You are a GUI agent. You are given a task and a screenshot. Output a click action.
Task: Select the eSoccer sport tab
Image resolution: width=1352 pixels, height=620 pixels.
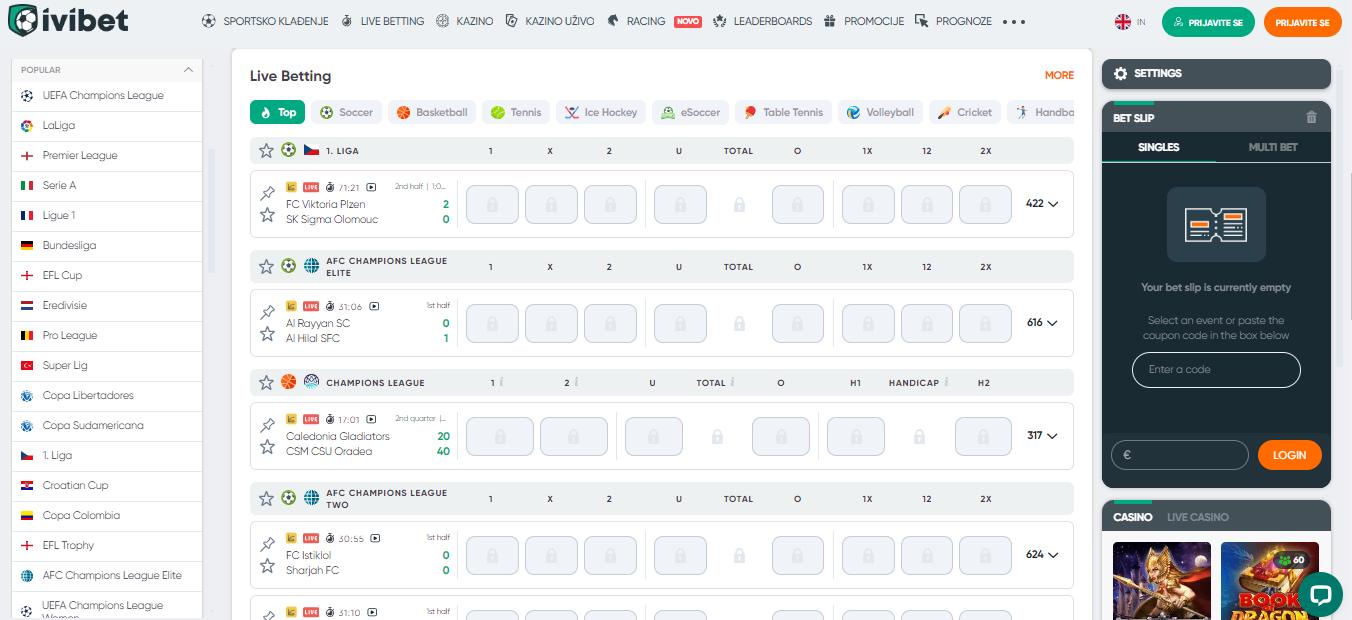click(690, 113)
